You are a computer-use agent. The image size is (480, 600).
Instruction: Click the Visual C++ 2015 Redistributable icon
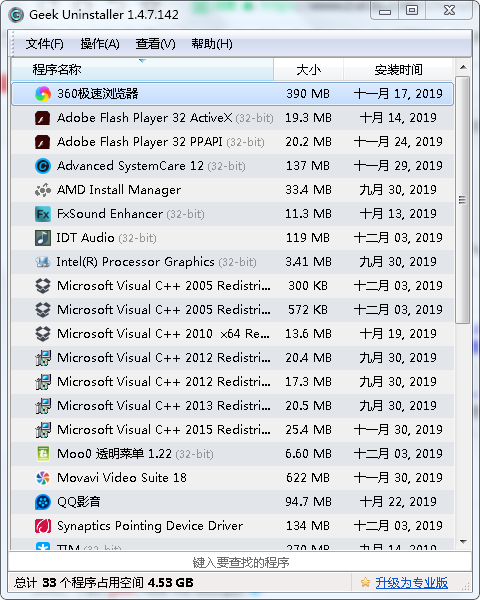tap(43, 430)
